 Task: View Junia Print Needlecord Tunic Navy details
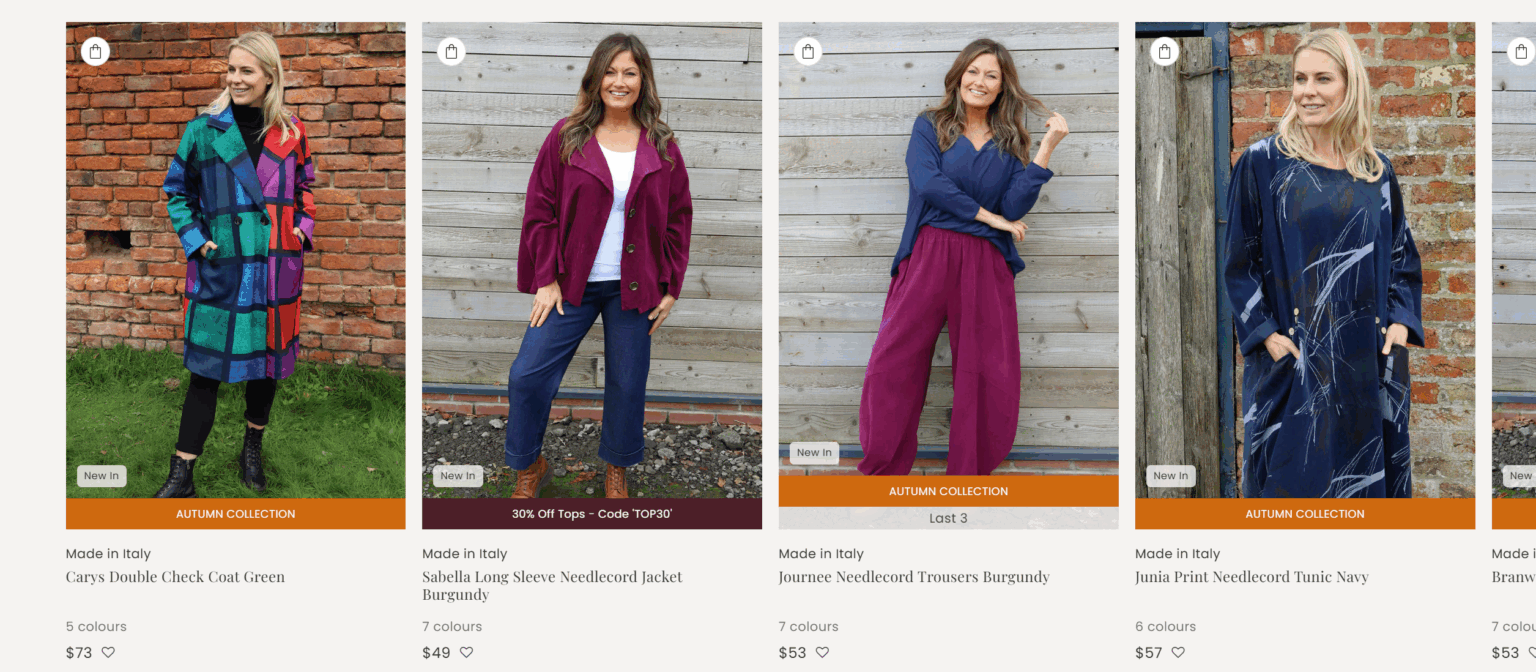point(1251,577)
